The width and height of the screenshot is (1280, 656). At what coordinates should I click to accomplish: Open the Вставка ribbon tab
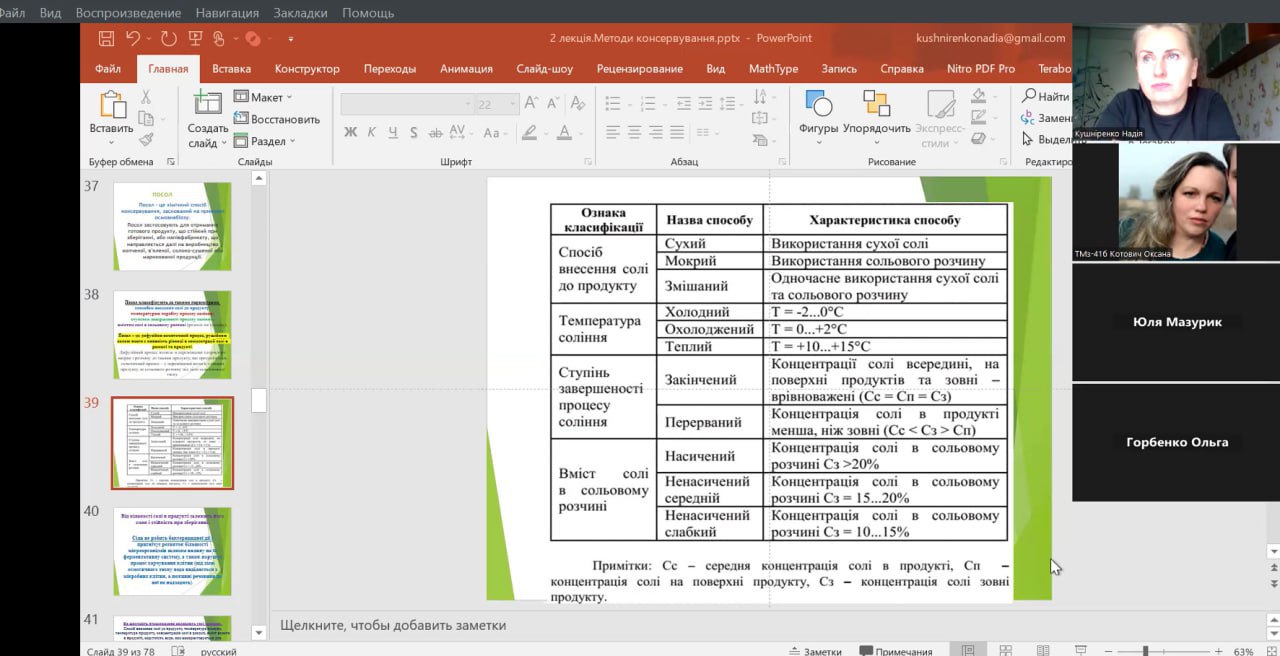[x=231, y=69]
